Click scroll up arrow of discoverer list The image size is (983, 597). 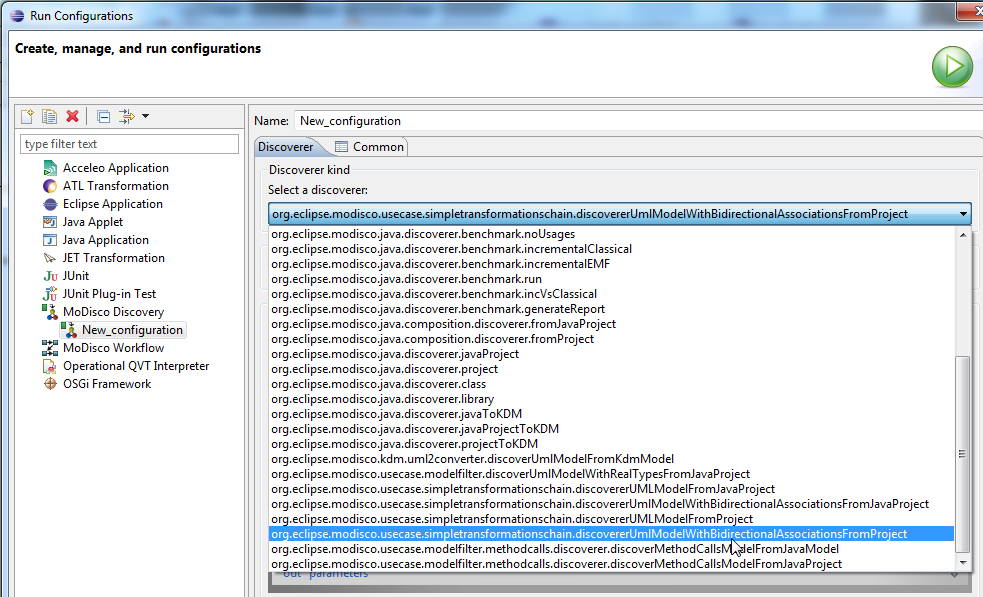coord(963,235)
